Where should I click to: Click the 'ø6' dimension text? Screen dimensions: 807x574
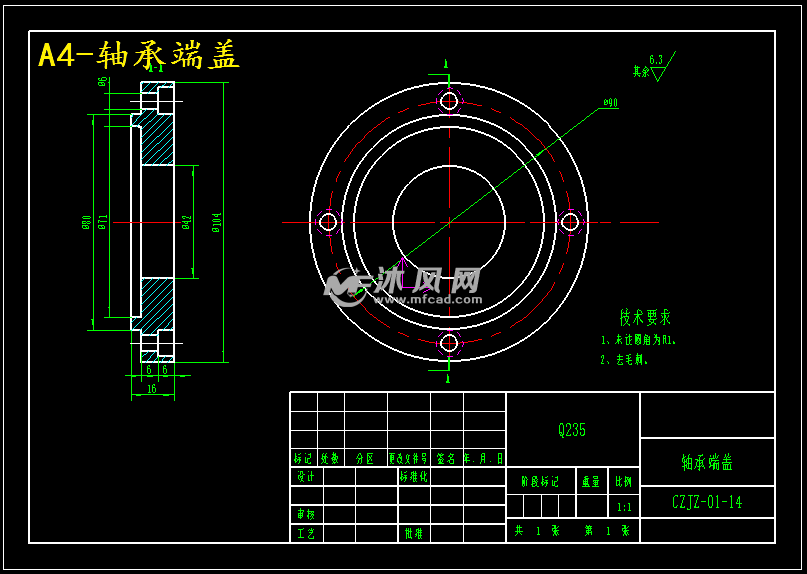pyautogui.click(x=102, y=82)
